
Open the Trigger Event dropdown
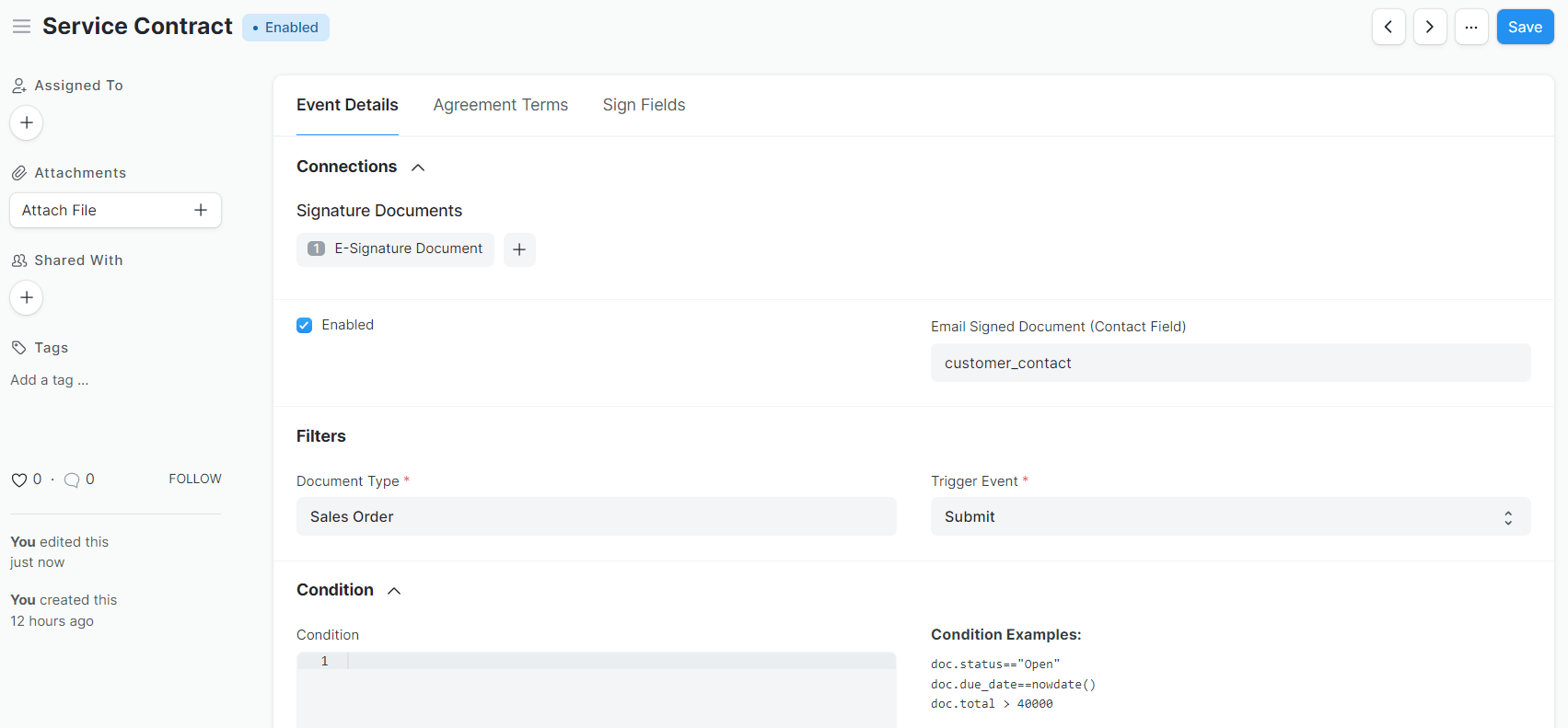tap(1229, 516)
